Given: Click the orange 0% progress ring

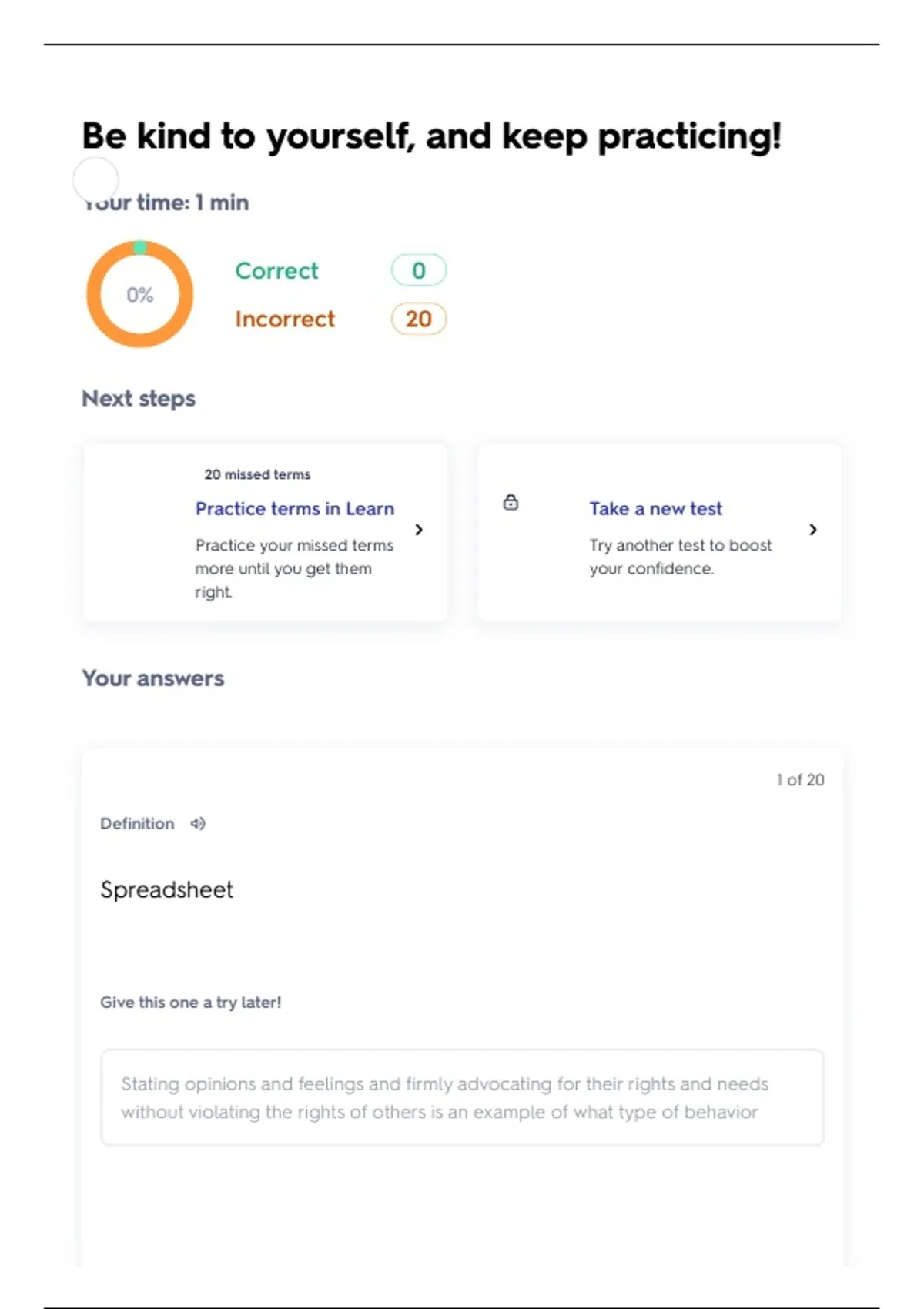Looking at the screenshot, I should (139, 294).
